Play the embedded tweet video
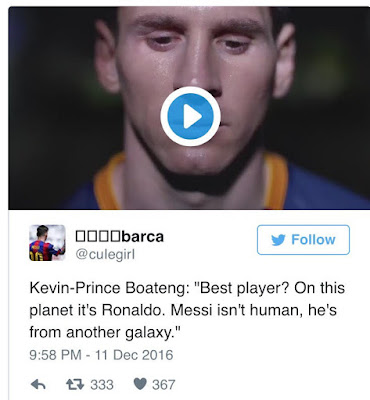This screenshot has height=400, width=370. point(190,116)
